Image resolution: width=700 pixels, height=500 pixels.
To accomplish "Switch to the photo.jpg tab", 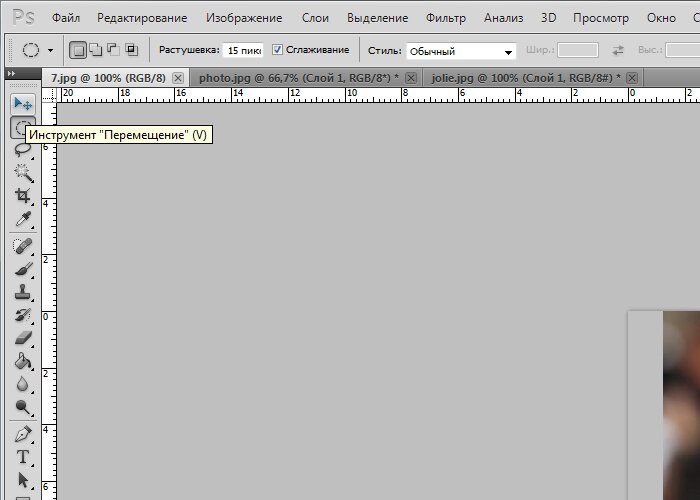I will tap(299, 78).
